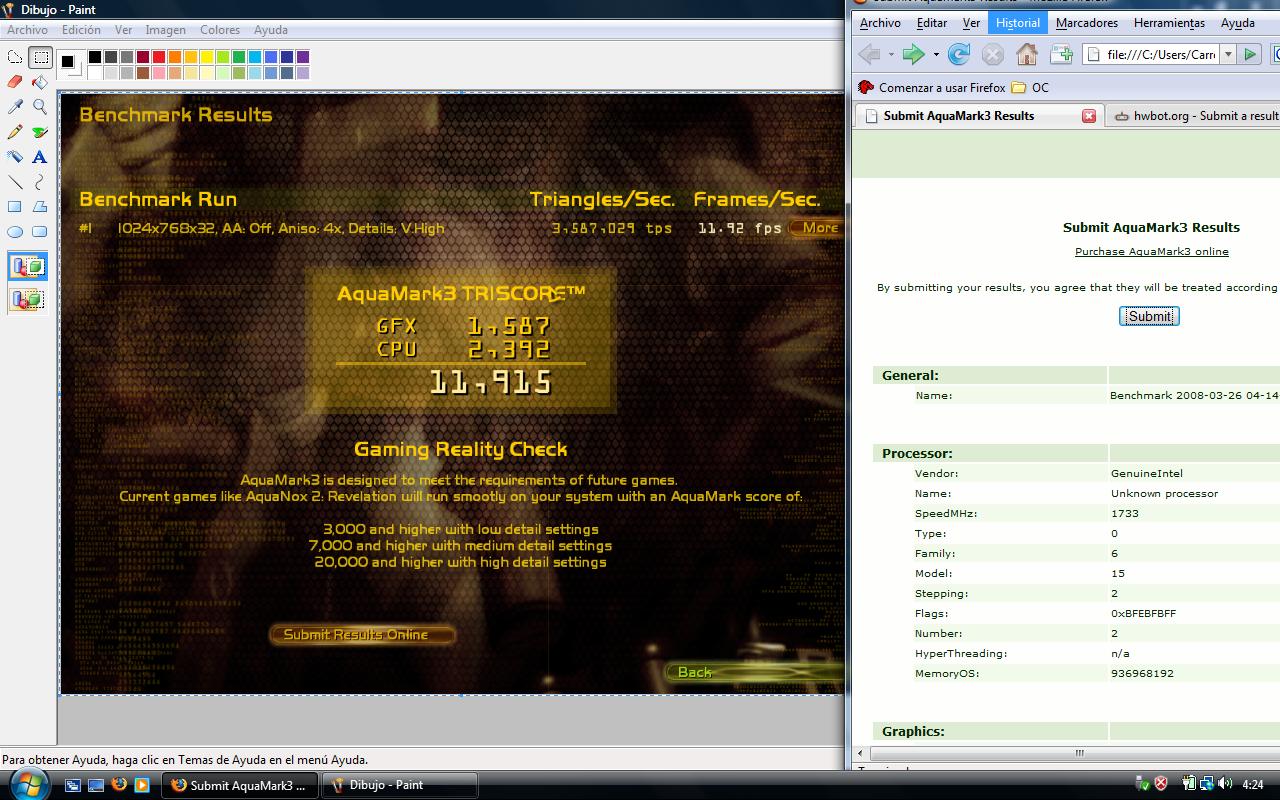This screenshot has width=1280, height=800.
Task: Open the Forward button history dropdown
Action: [x=935, y=55]
